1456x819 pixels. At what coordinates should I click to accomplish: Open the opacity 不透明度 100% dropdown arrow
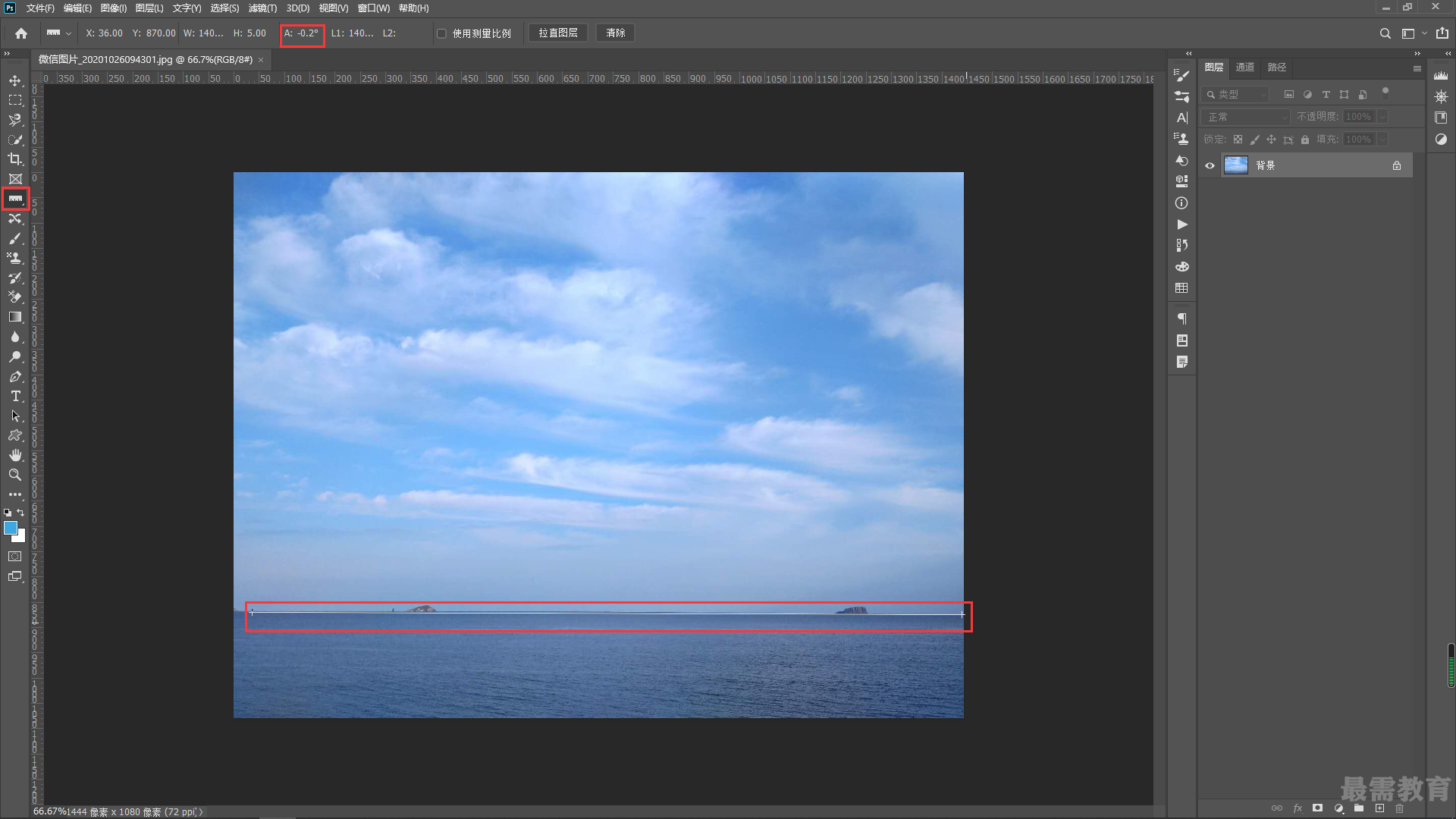pos(1382,117)
